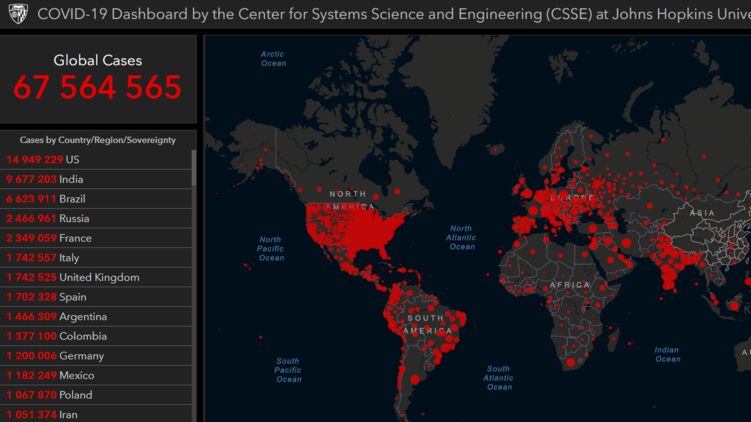Screen dimensions: 751x422
Task: Click the Johns Hopkins shield logo
Action: coord(17,15)
